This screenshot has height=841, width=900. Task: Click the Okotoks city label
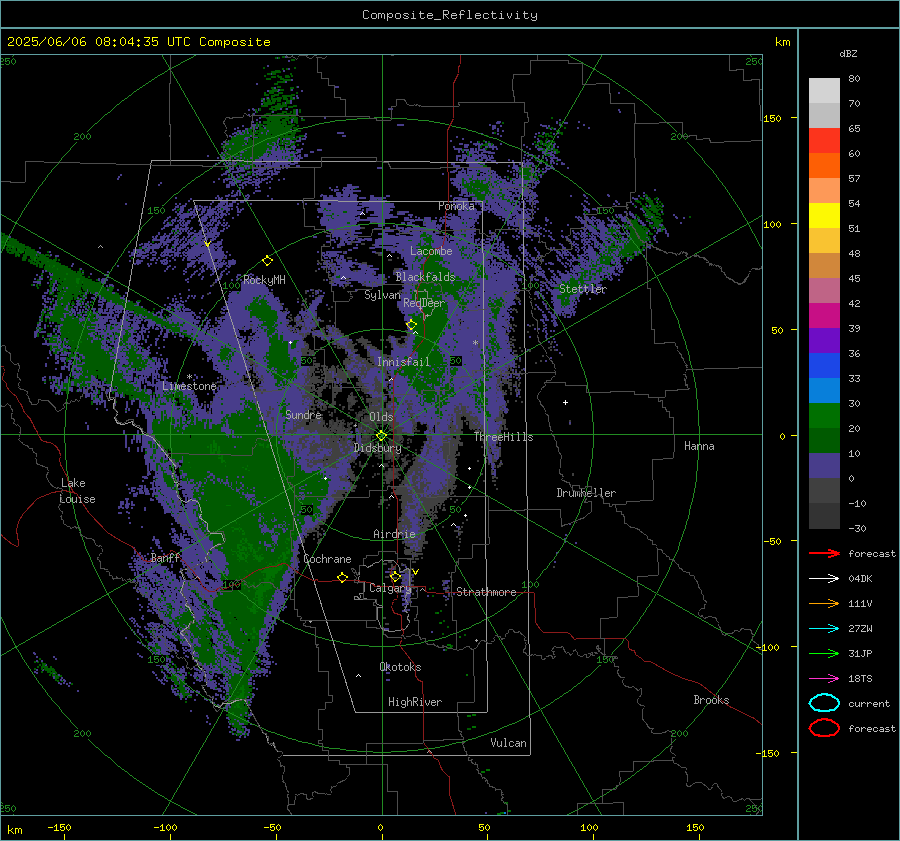click(400, 667)
